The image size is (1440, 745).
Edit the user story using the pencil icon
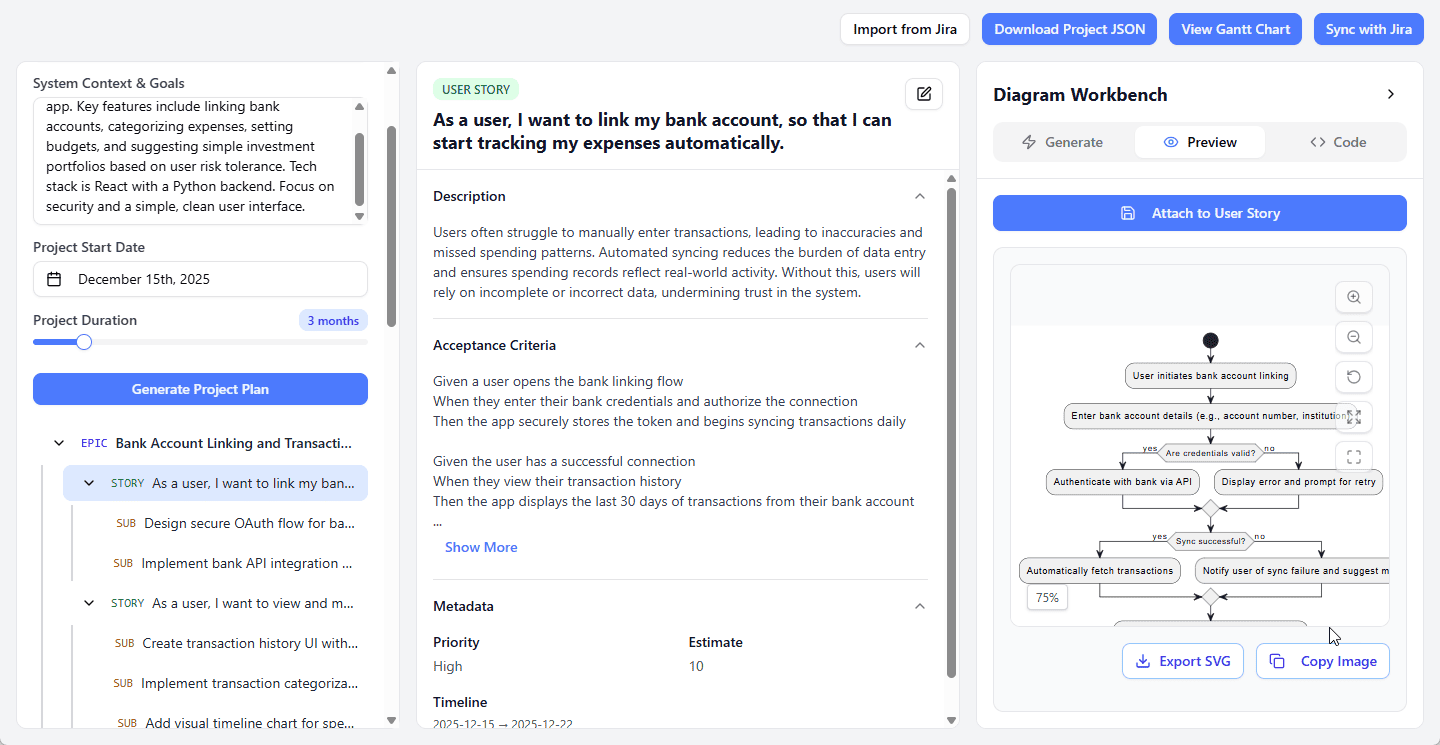pos(923,93)
